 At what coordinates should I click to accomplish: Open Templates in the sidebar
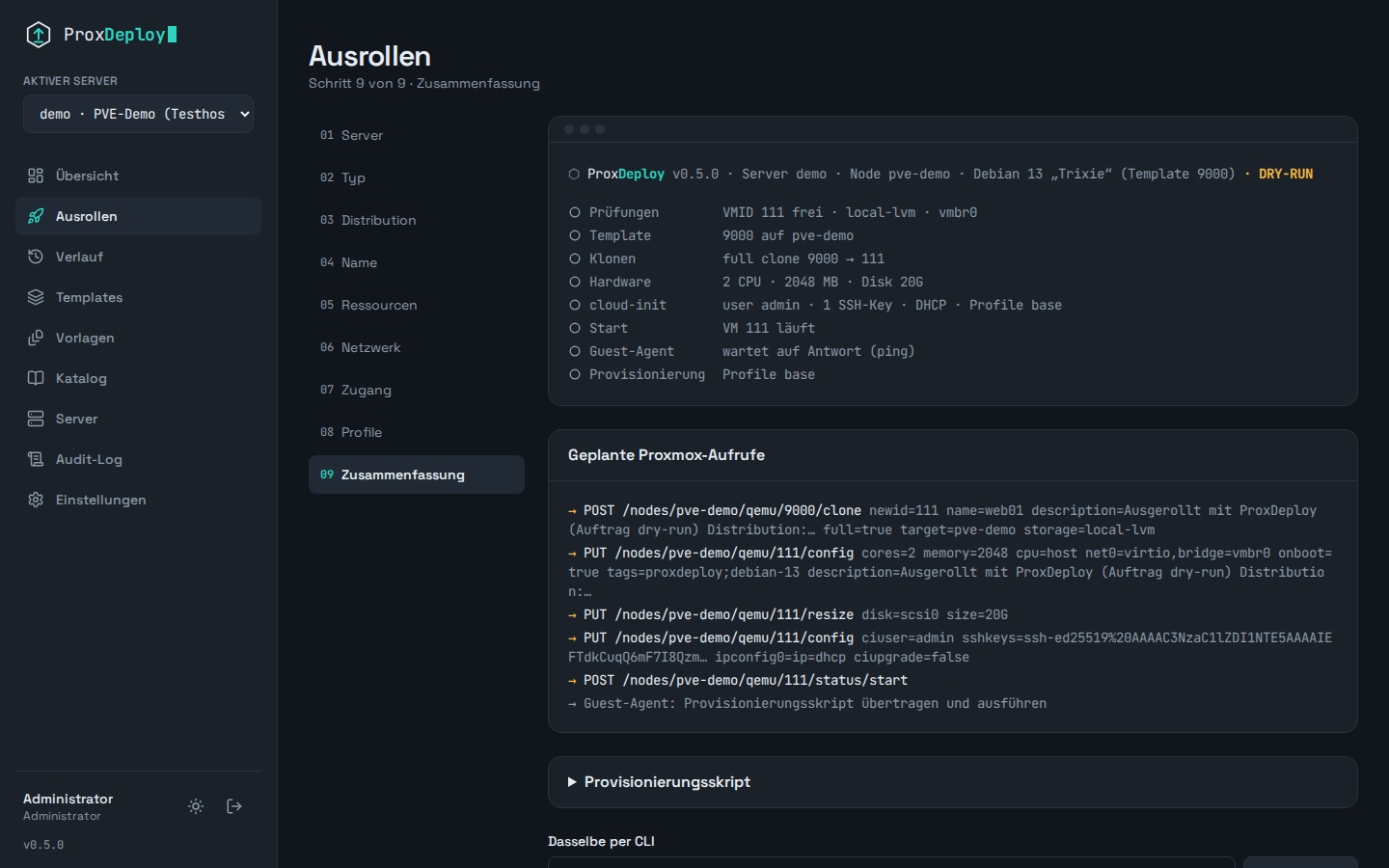point(138,297)
